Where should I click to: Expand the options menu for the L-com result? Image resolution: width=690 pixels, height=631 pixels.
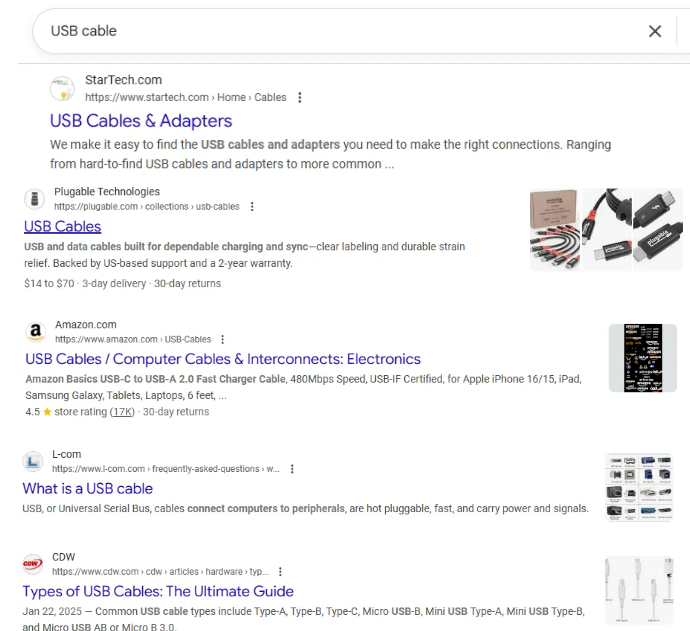(x=292, y=469)
